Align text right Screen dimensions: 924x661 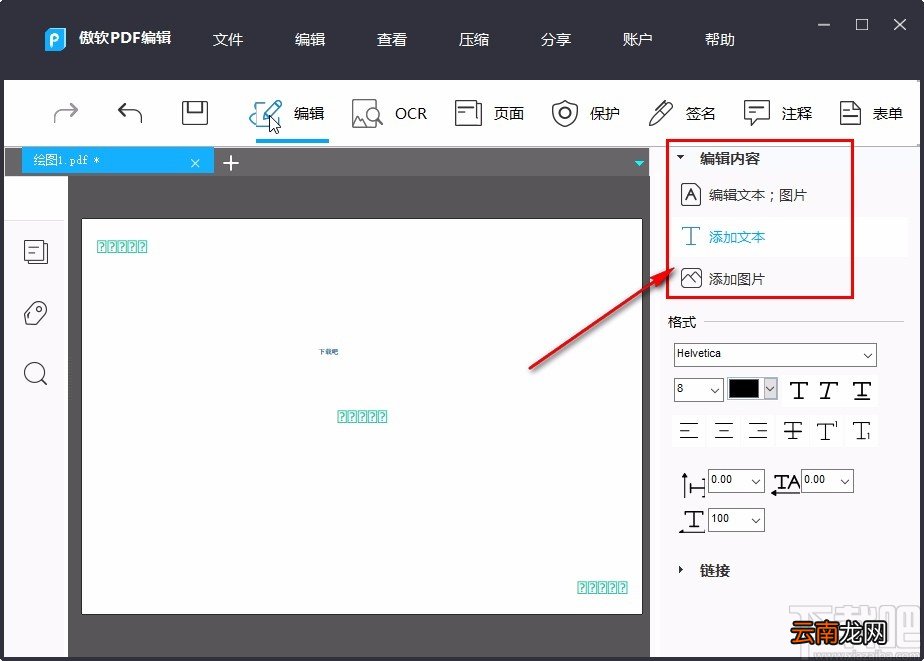tap(758, 431)
